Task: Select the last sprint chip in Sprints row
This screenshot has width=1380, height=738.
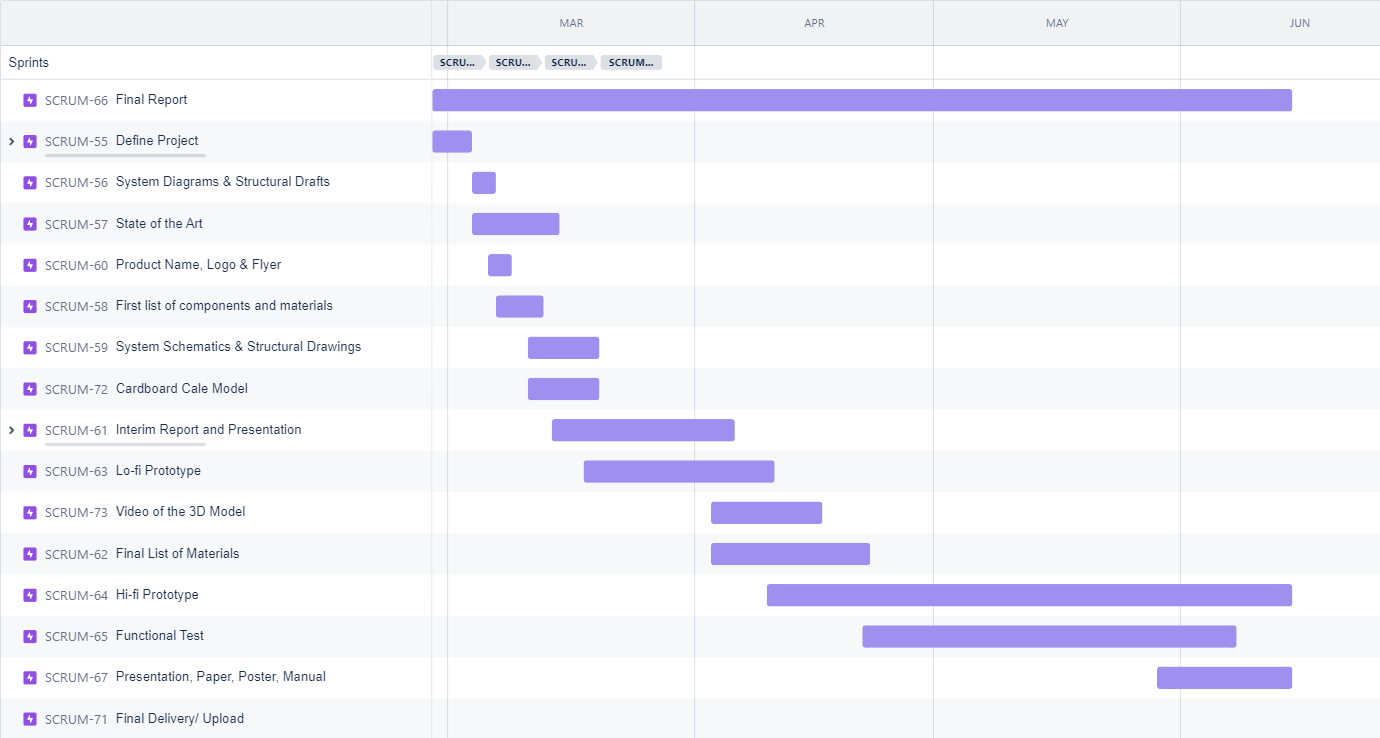Action: (x=631, y=63)
